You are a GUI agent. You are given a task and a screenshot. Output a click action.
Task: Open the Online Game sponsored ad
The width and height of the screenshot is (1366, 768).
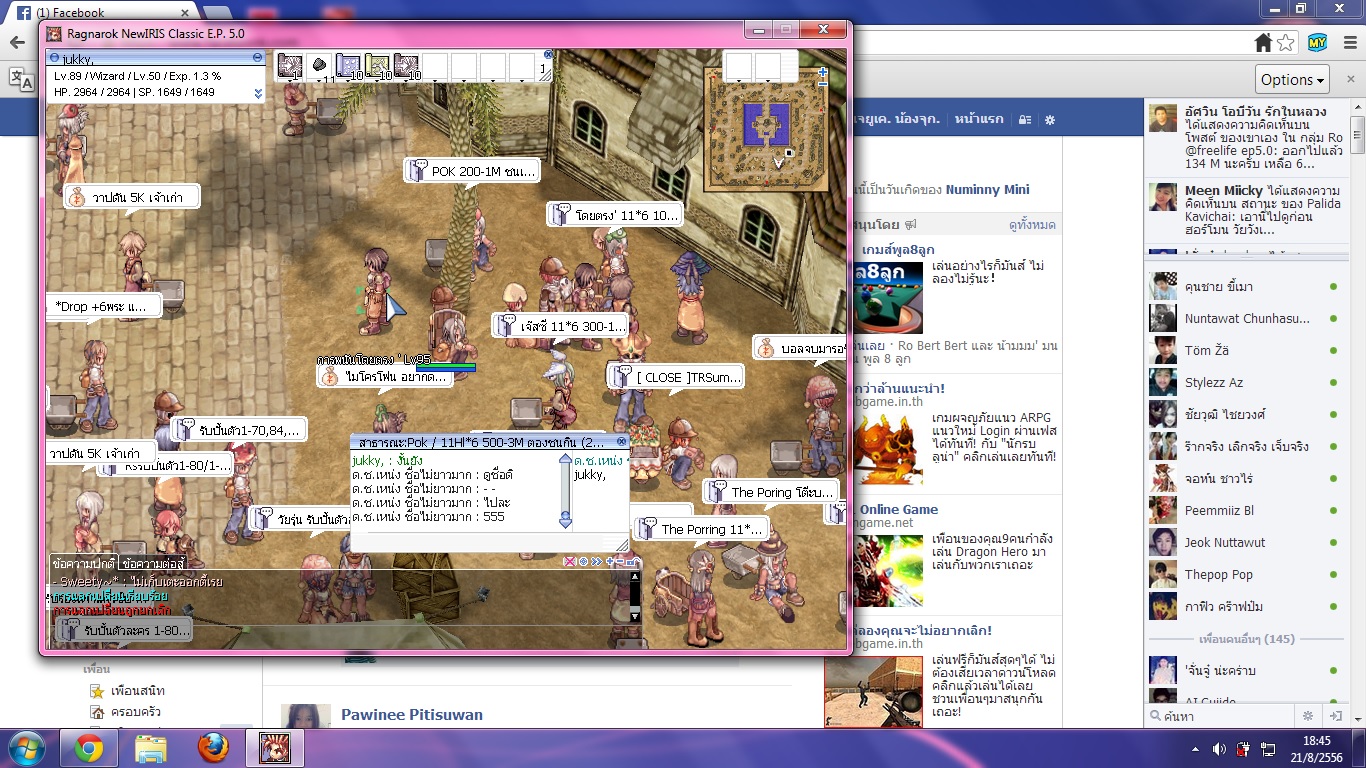tap(899, 509)
